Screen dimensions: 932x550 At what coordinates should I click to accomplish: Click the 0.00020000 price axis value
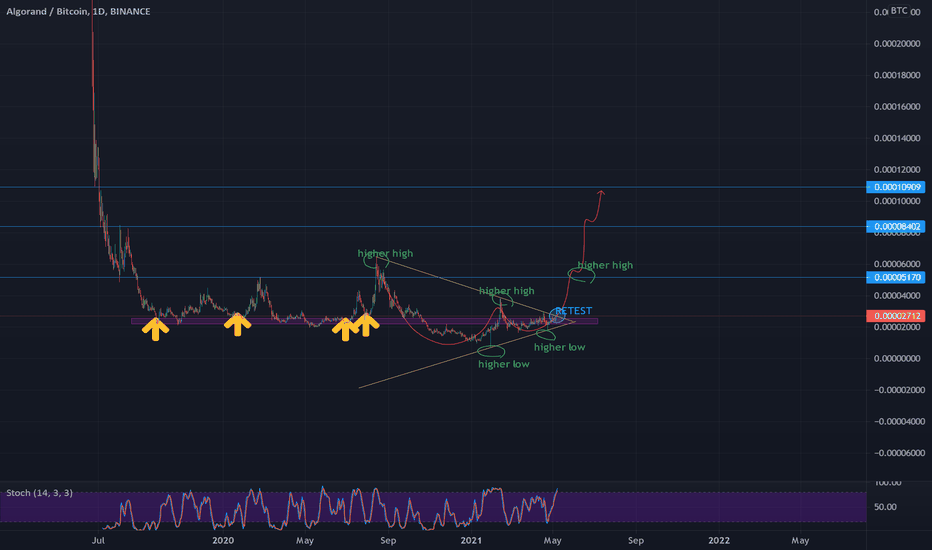897,43
